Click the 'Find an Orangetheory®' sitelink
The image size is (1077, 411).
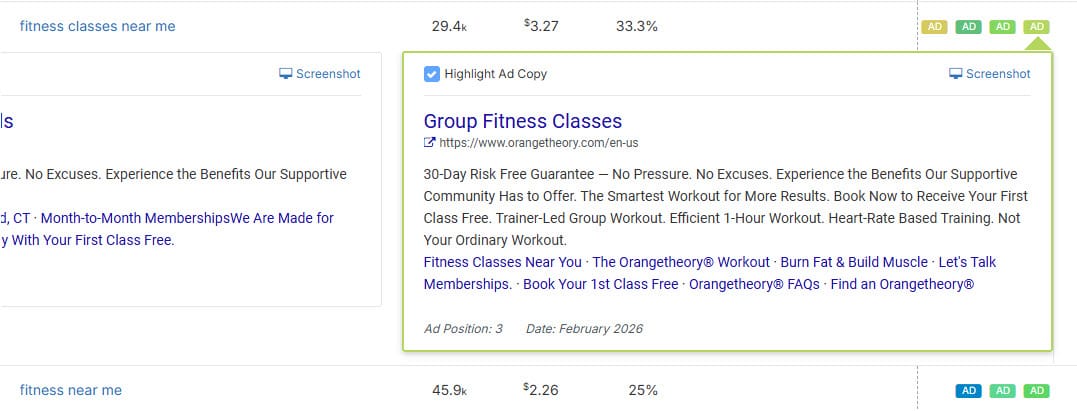pos(902,284)
